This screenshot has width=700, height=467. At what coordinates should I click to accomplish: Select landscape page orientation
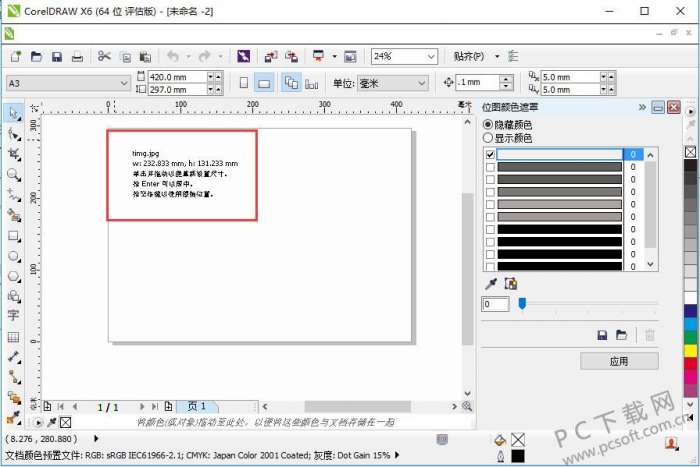click(264, 83)
